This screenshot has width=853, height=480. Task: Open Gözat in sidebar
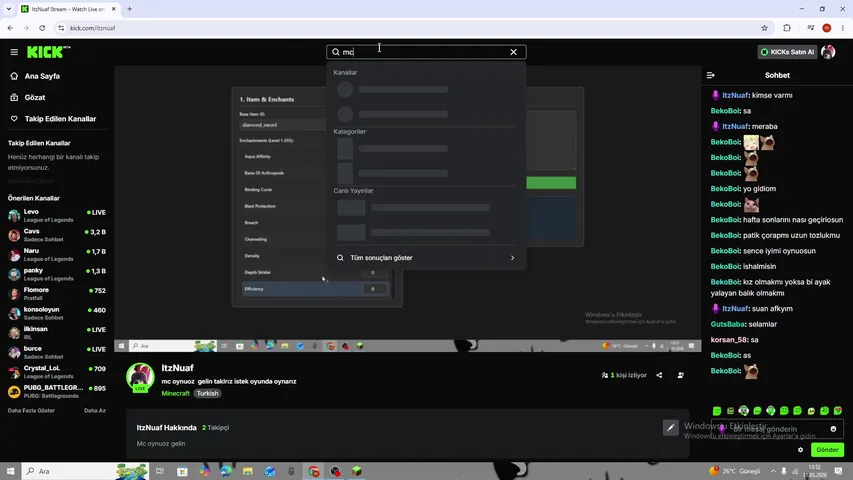[x=35, y=97]
